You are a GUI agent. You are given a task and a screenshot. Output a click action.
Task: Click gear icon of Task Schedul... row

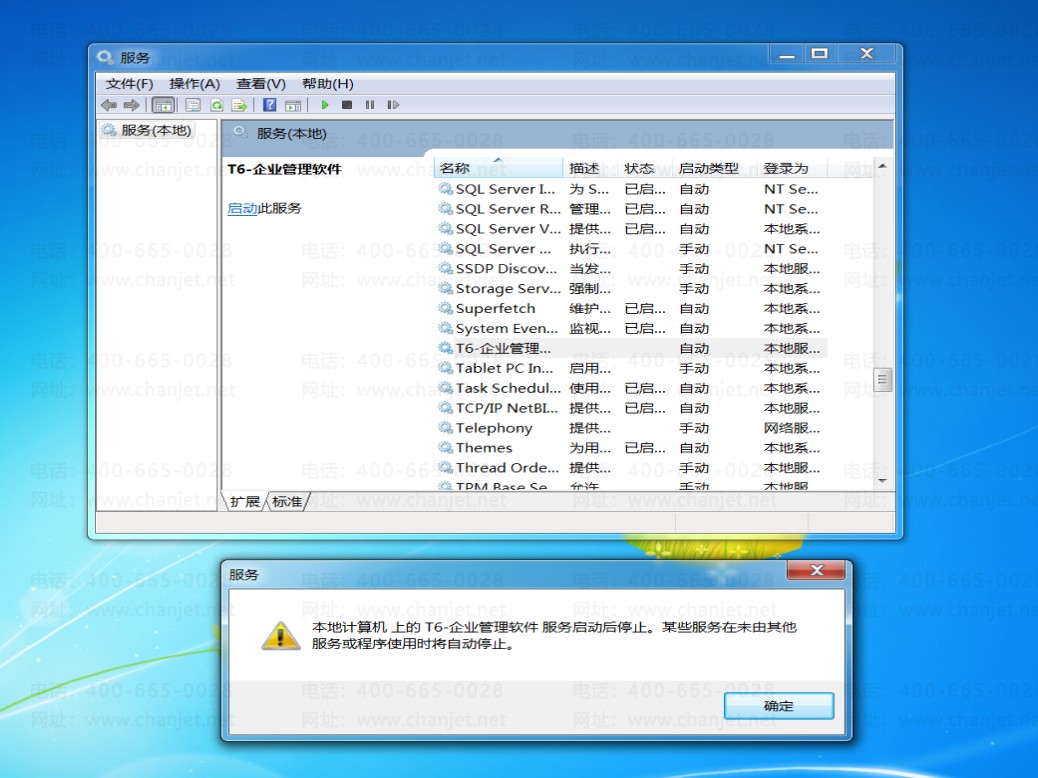click(446, 388)
